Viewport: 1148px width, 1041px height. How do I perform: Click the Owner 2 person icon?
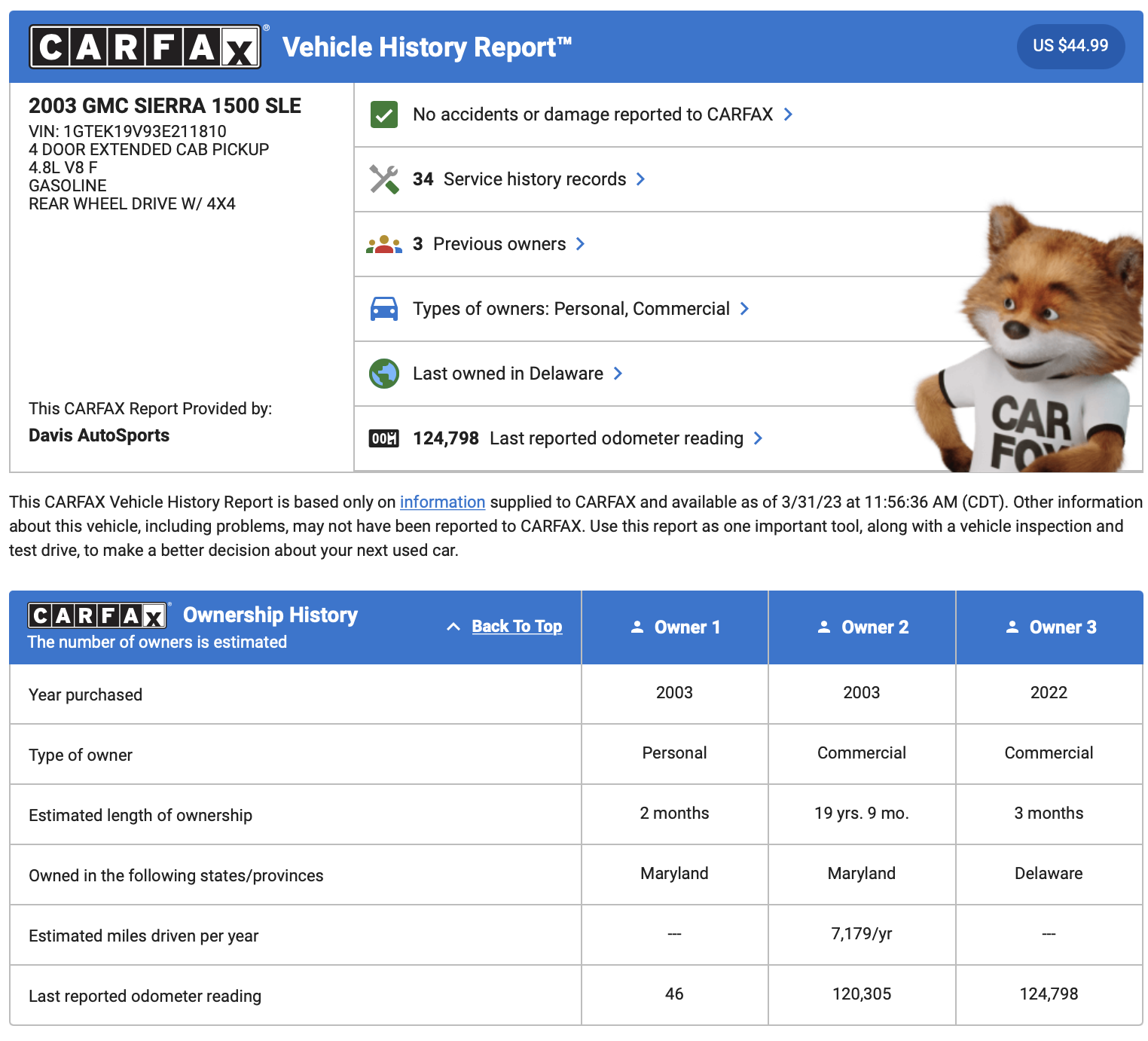(x=824, y=627)
